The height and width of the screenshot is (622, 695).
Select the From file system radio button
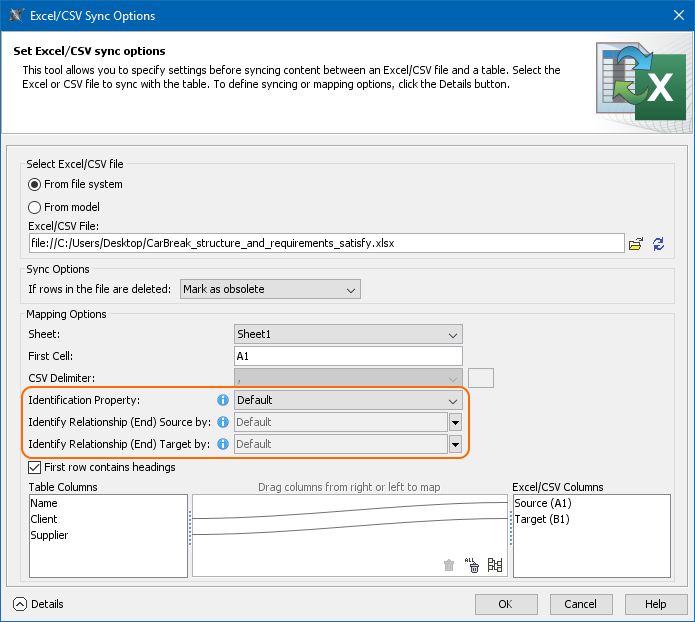click(35, 184)
